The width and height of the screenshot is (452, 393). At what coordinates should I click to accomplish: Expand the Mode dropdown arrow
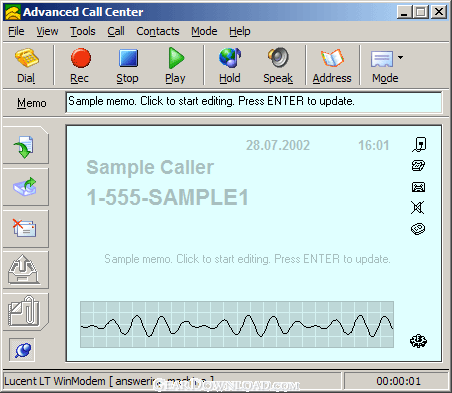[x=400, y=57]
